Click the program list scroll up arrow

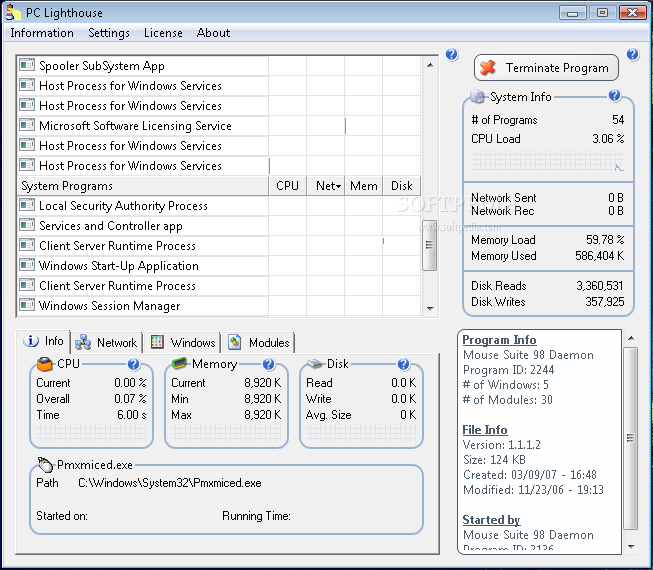point(430,65)
